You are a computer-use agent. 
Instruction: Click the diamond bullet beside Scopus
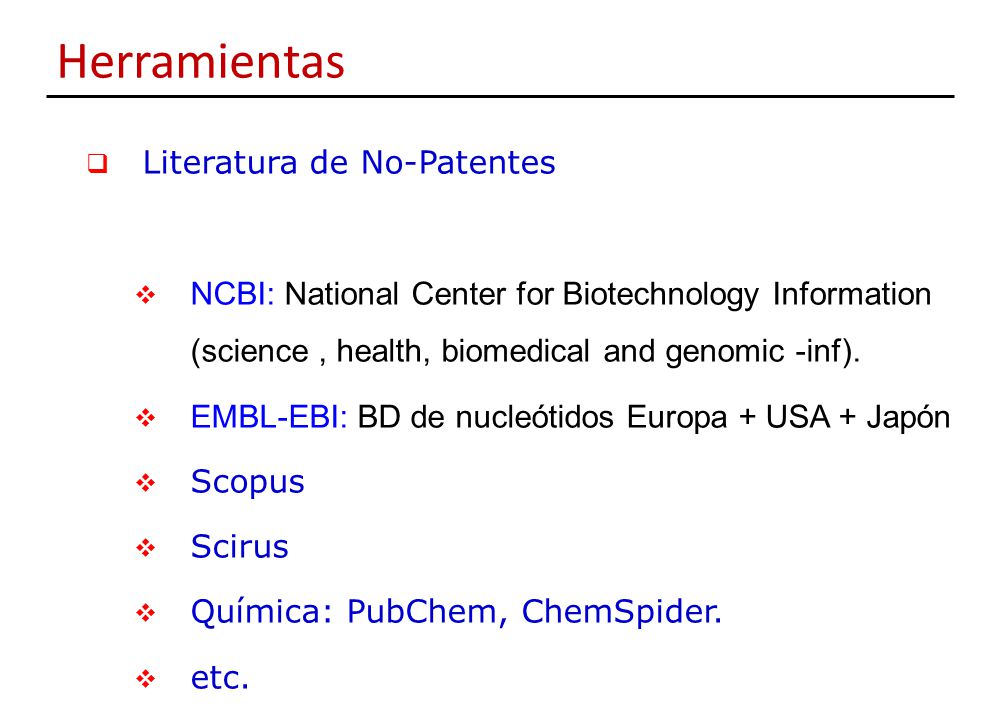[145, 483]
